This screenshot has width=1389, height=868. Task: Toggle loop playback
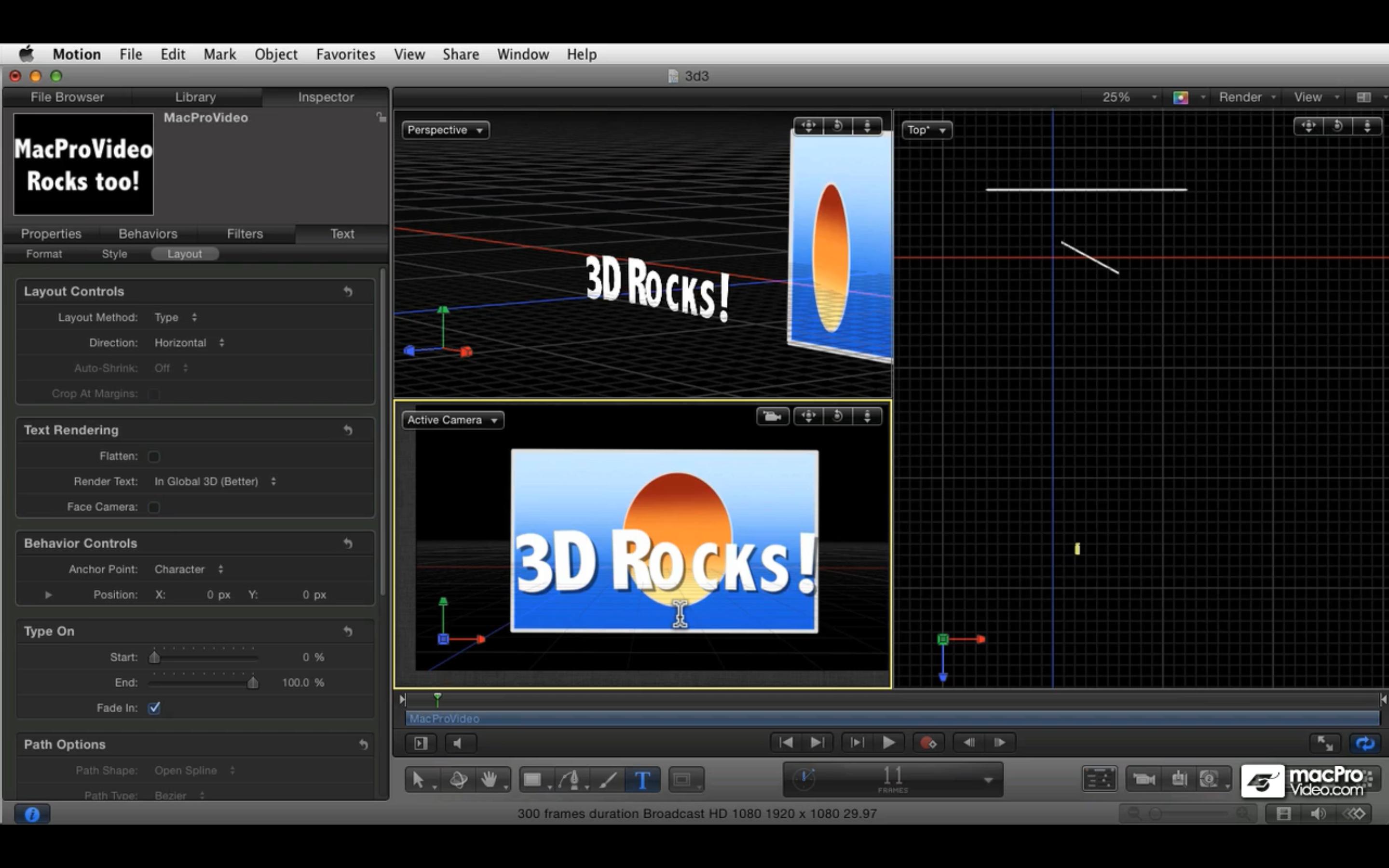pyautogui.click(x=1364, y=743)
